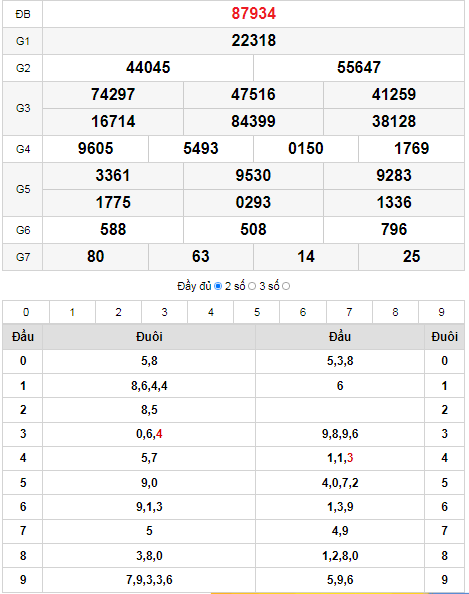Select the "3 số" radio option
The image size is (469, 594).
(286, 286)
